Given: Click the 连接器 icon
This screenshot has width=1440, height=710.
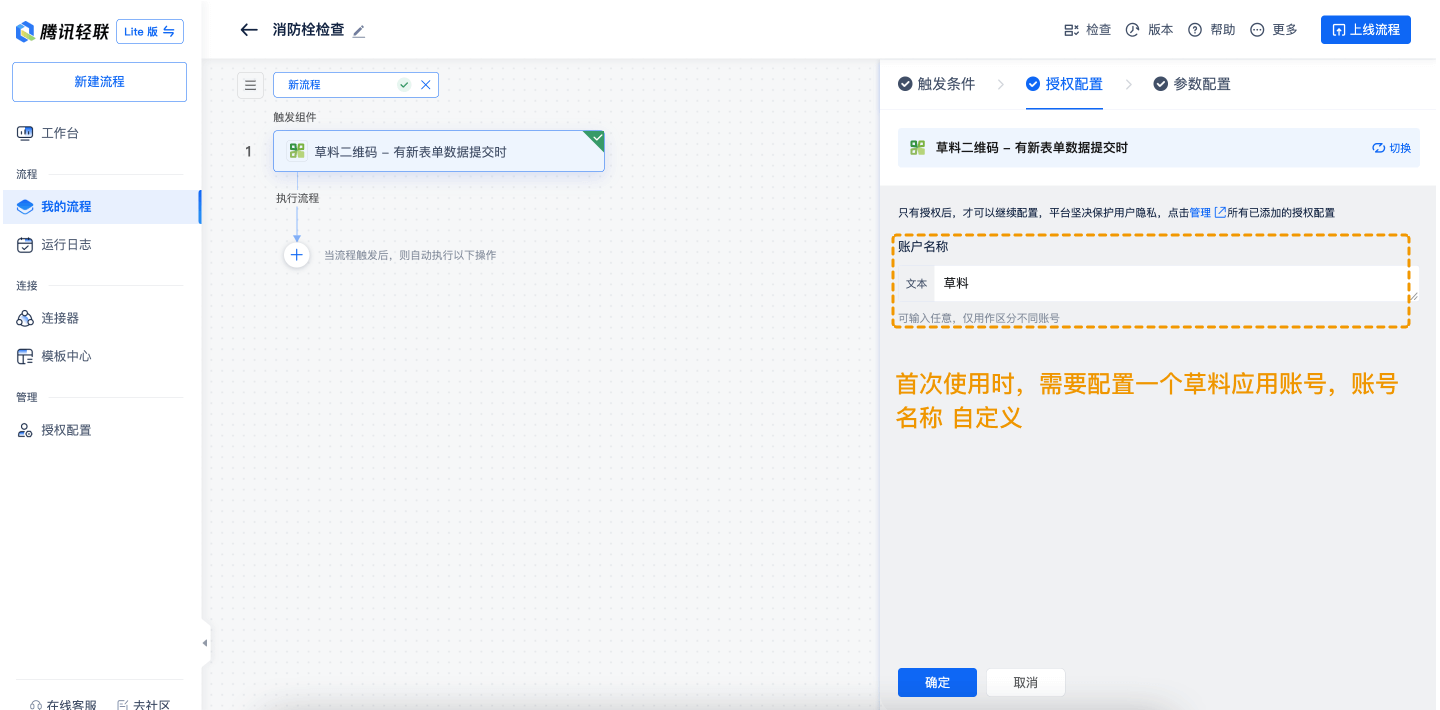Looking at the screenshot, I should pyautogui.click(x=25, y=318).
